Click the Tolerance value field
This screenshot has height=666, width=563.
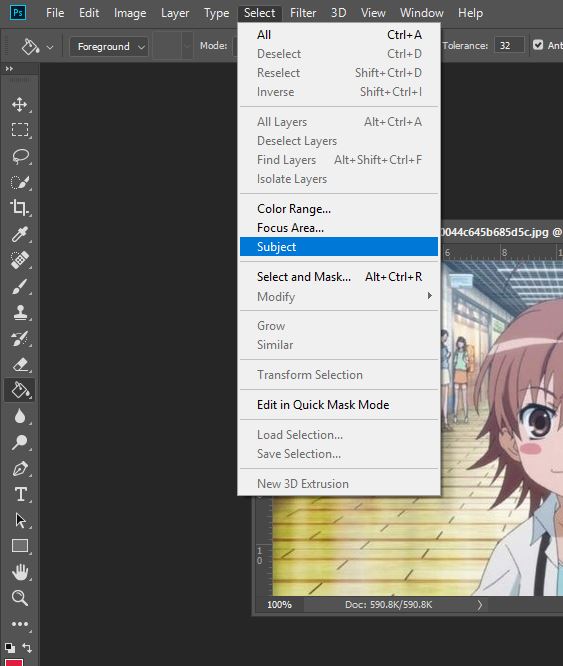[x=510, y=45]
